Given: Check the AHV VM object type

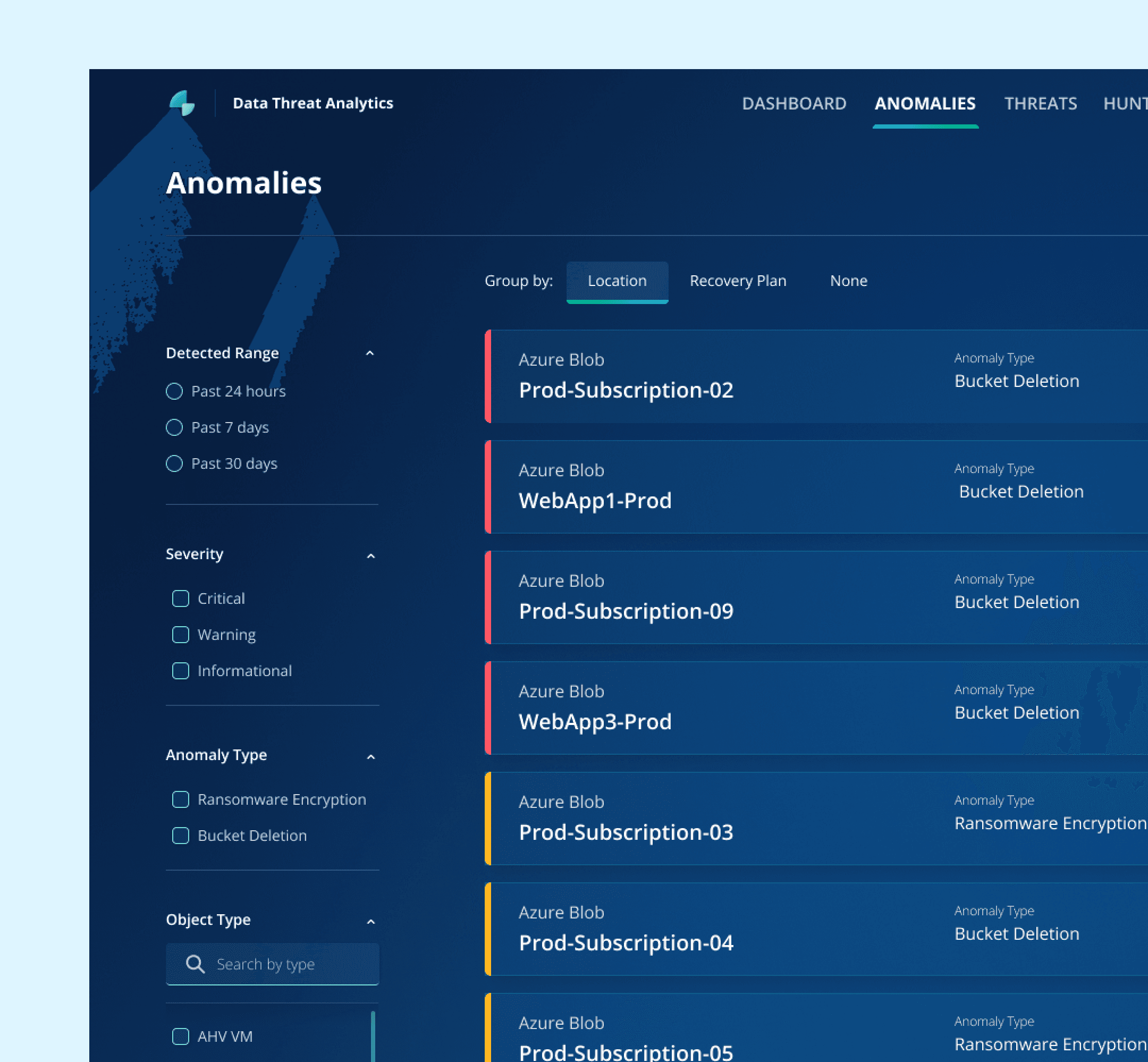Looking at the screenshot, I should (180, 1036).
